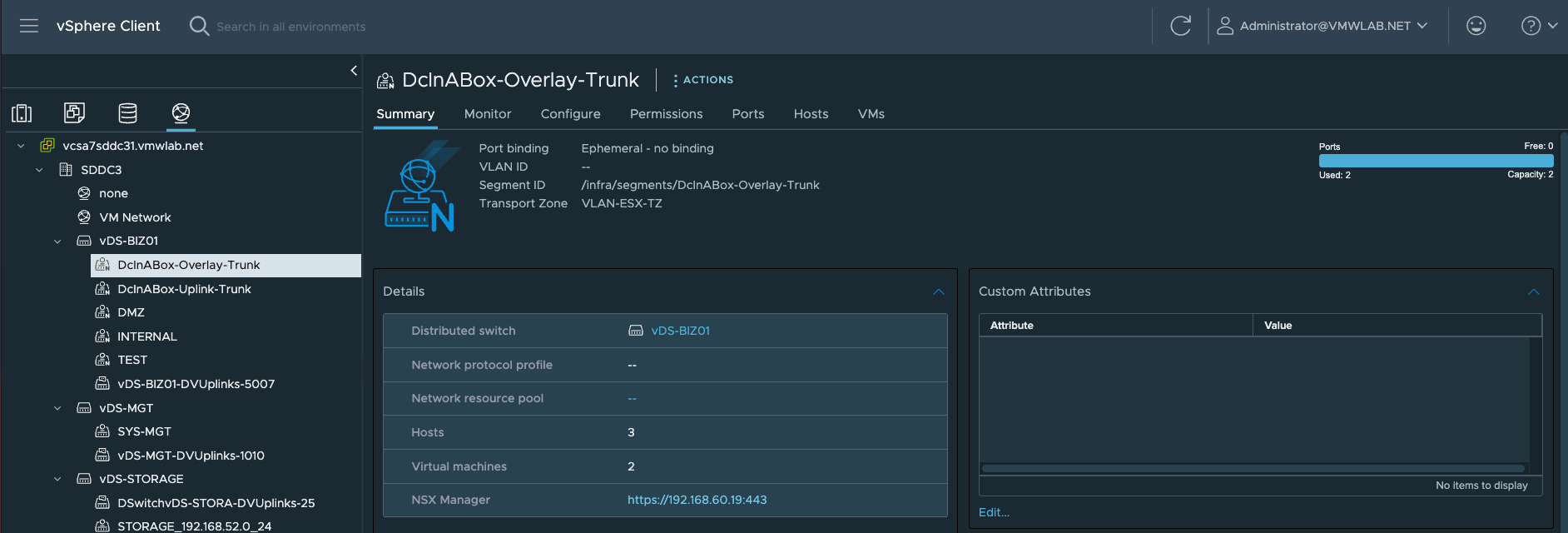Click the search magnifier icon

tap(199, 26)
